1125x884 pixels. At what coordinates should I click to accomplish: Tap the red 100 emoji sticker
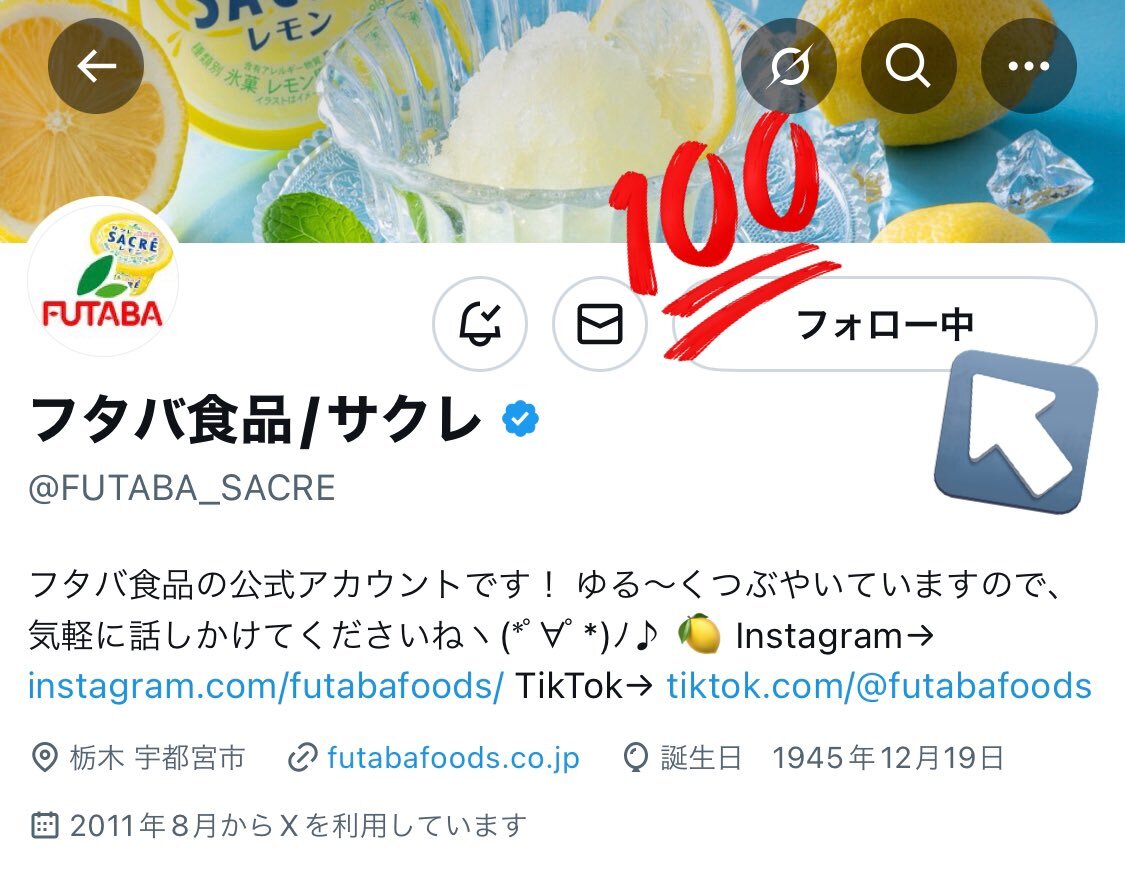tap(723, 237)
